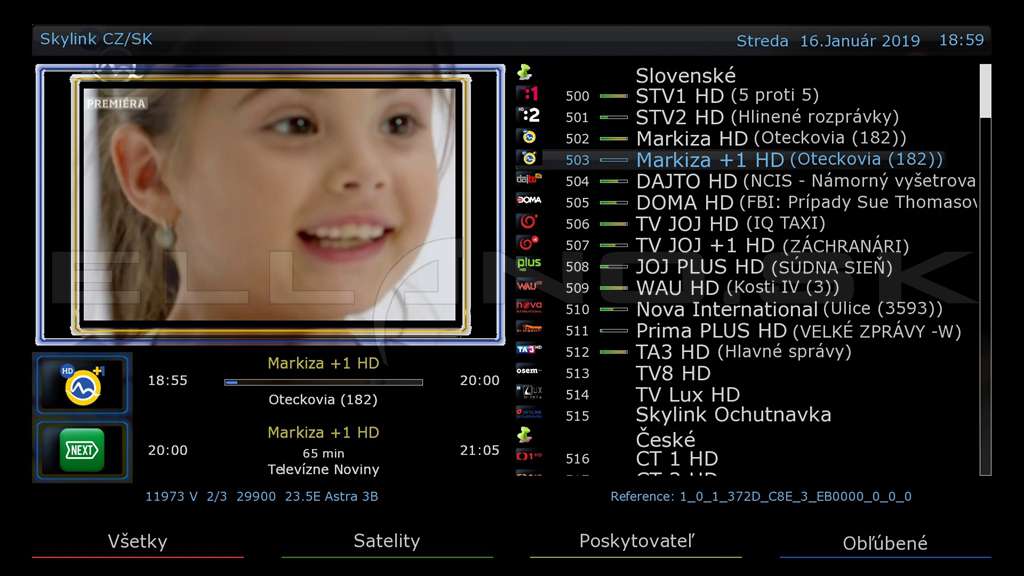The height and width of the screenshot is (576, 1024).
Task: Click the Nova International channel logo
Action: [x=528, y=306]
